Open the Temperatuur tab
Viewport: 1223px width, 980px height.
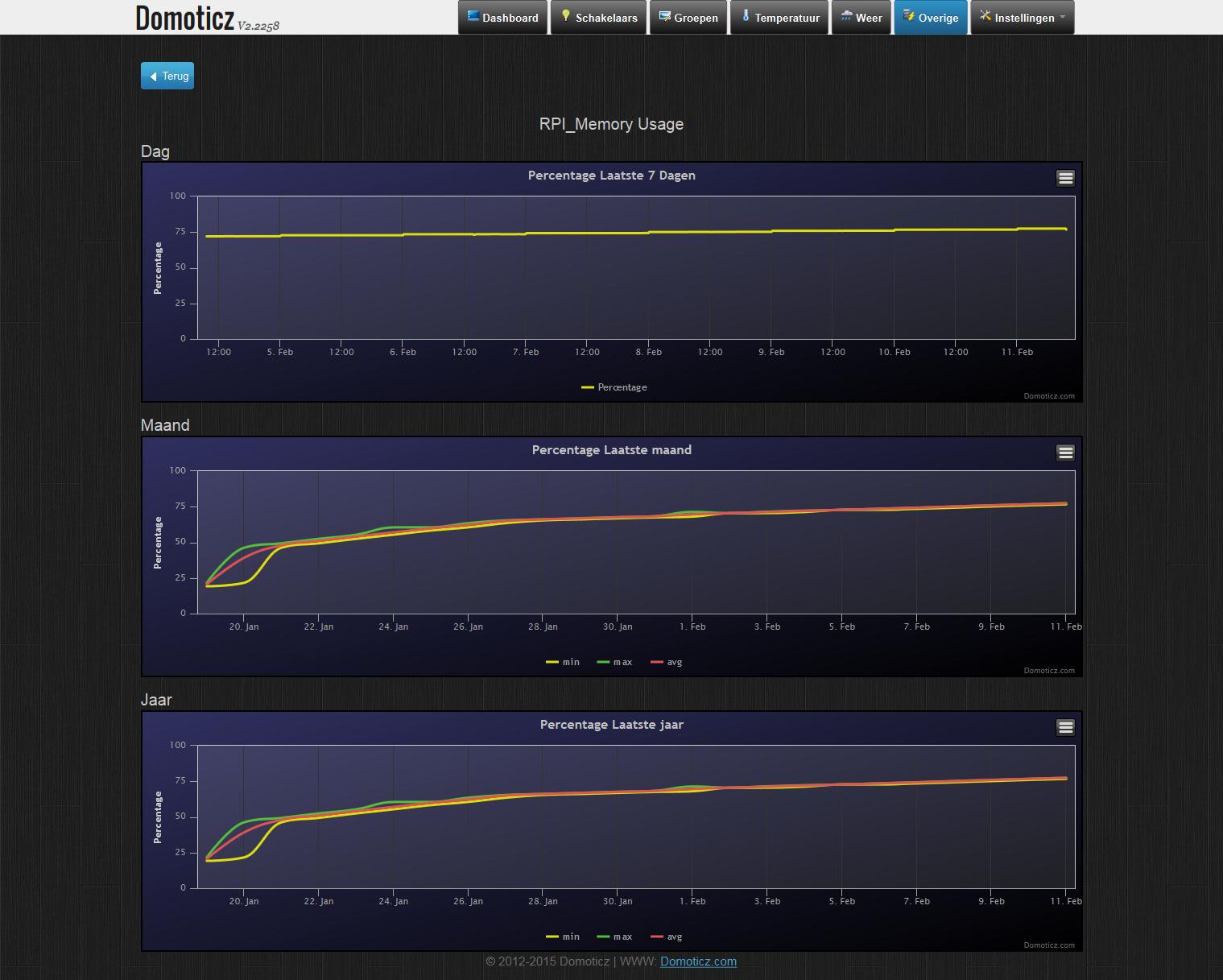(779, 17)
